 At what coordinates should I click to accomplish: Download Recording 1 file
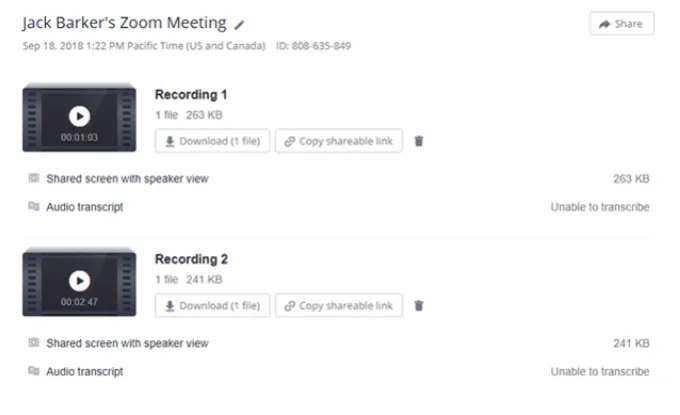click(212, 141)
